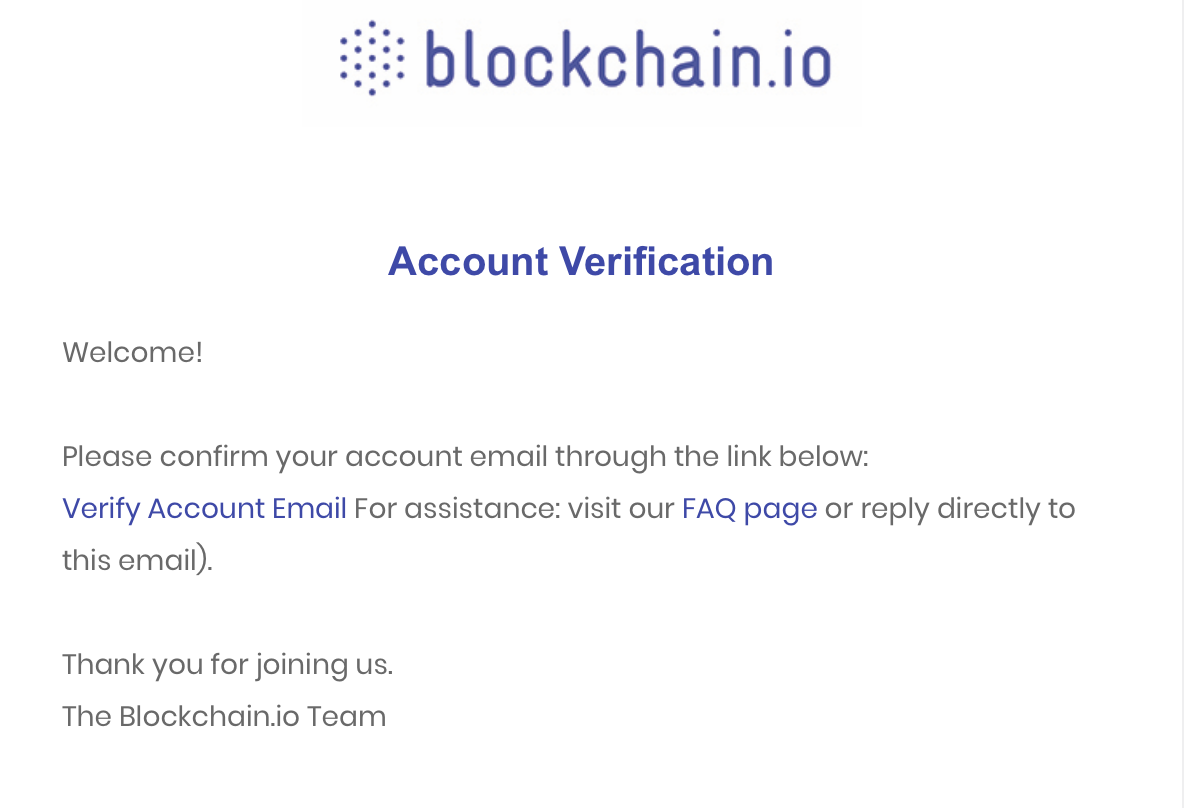Image resolution: width=1184 pixels, height=808 pixels.
Task: Click the 'visit our' text before FAQ
Action: point(621,509)
